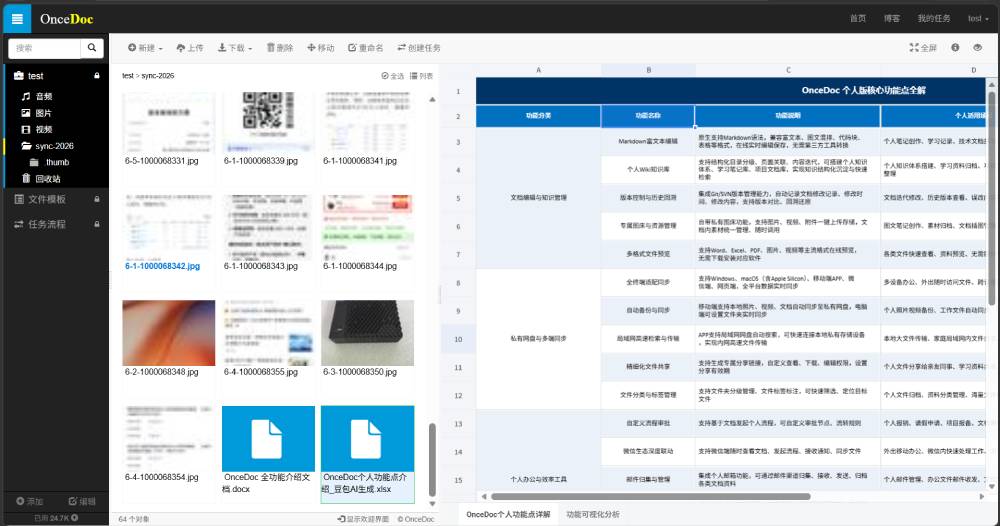Open file name 6-1-1000068342.jpg

click(x=163, y=267)
